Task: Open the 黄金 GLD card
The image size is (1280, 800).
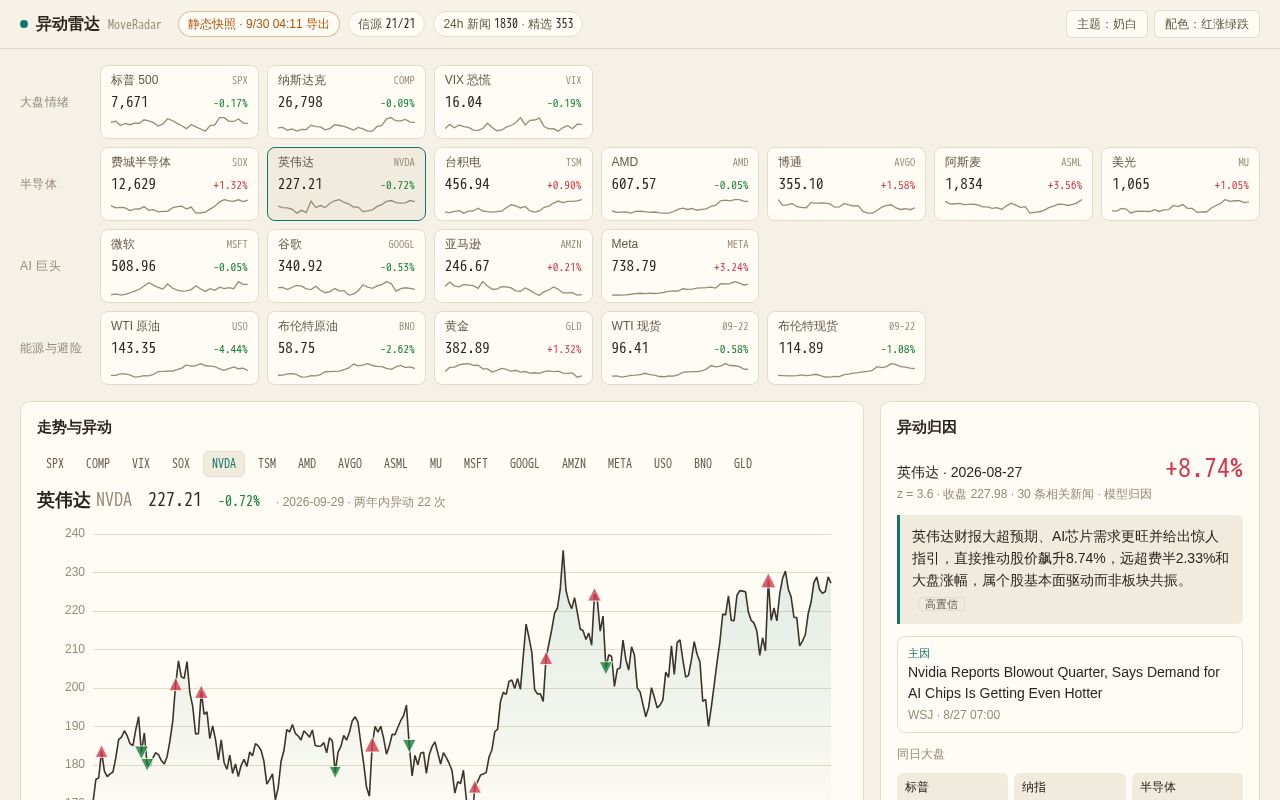Action: point(513,348)
